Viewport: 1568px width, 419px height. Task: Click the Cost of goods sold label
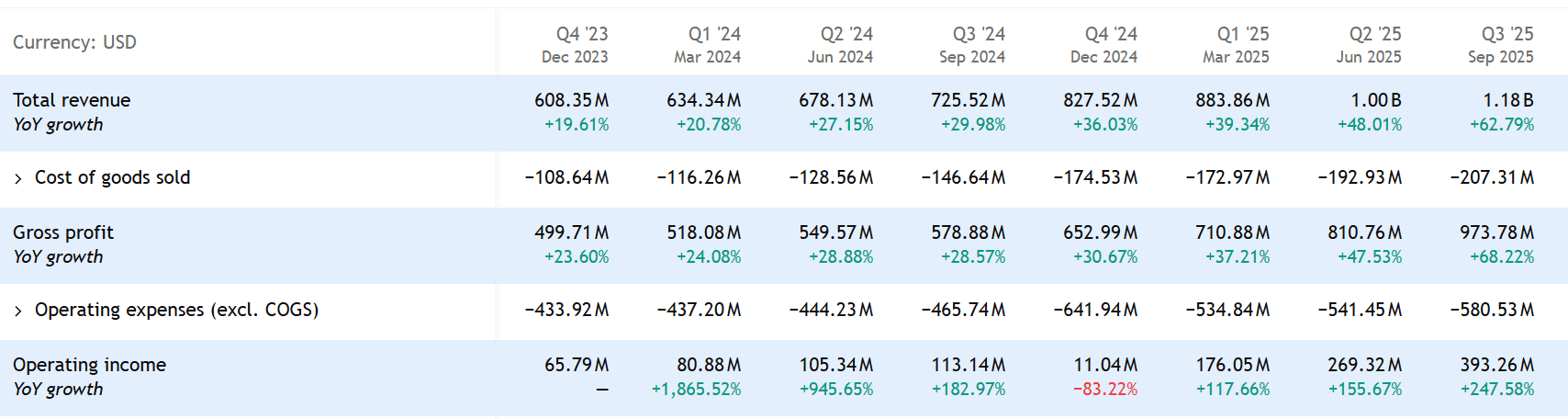click(x=112, y=177)
